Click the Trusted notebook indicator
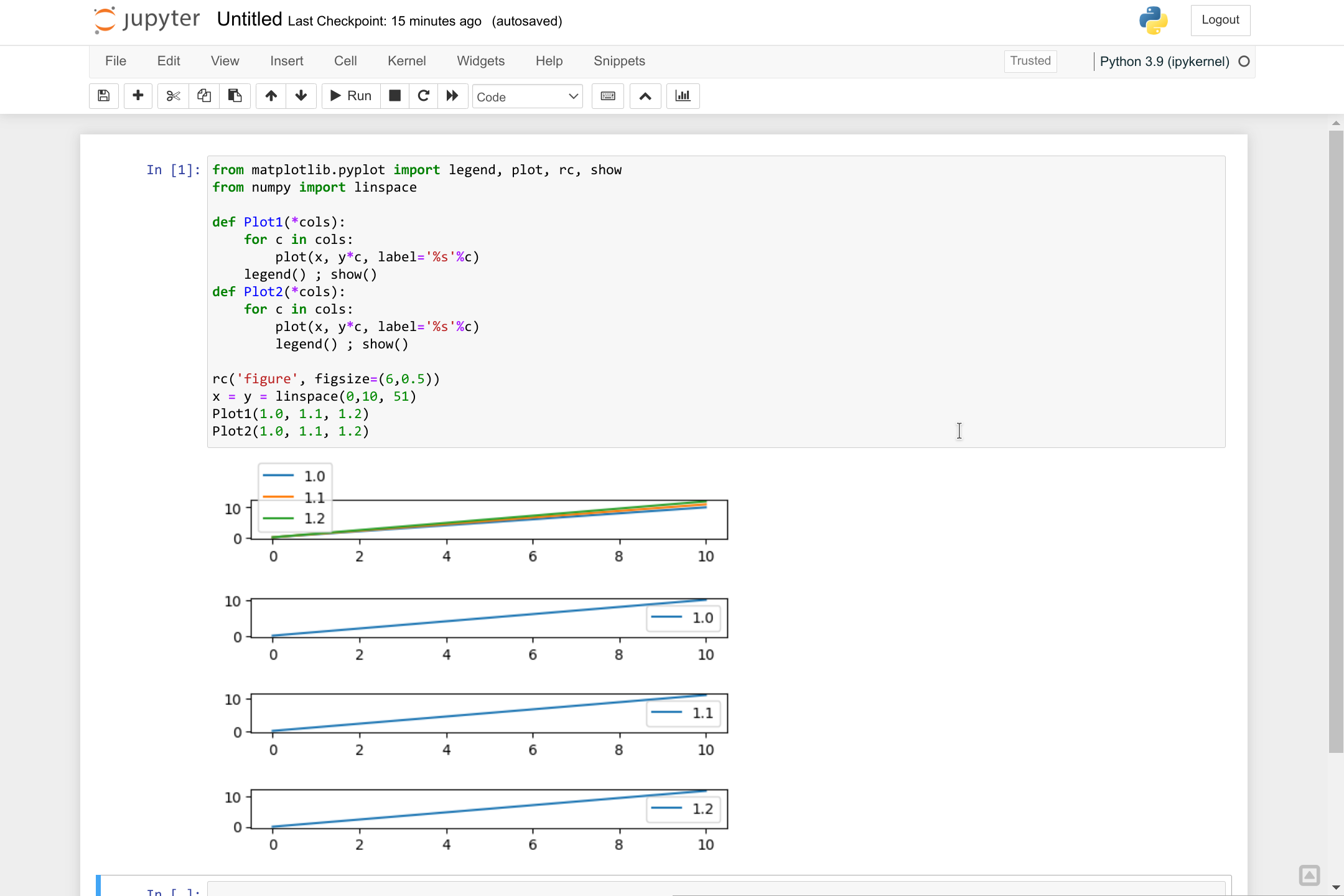 pos(1030,61)
